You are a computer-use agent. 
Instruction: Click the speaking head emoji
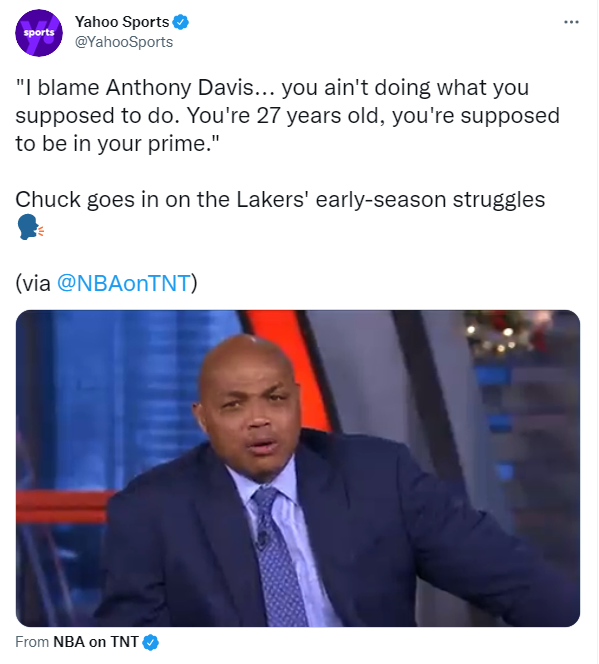pyautogui.click(x=30, y=227)
